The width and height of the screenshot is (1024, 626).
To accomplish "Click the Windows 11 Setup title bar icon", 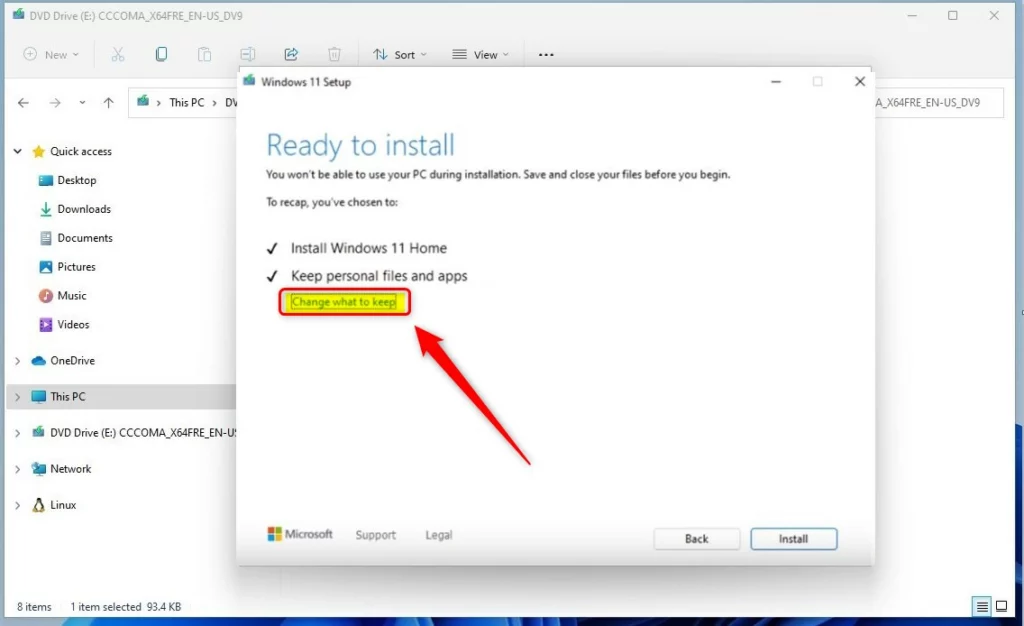I will click(x=249, y=81).
